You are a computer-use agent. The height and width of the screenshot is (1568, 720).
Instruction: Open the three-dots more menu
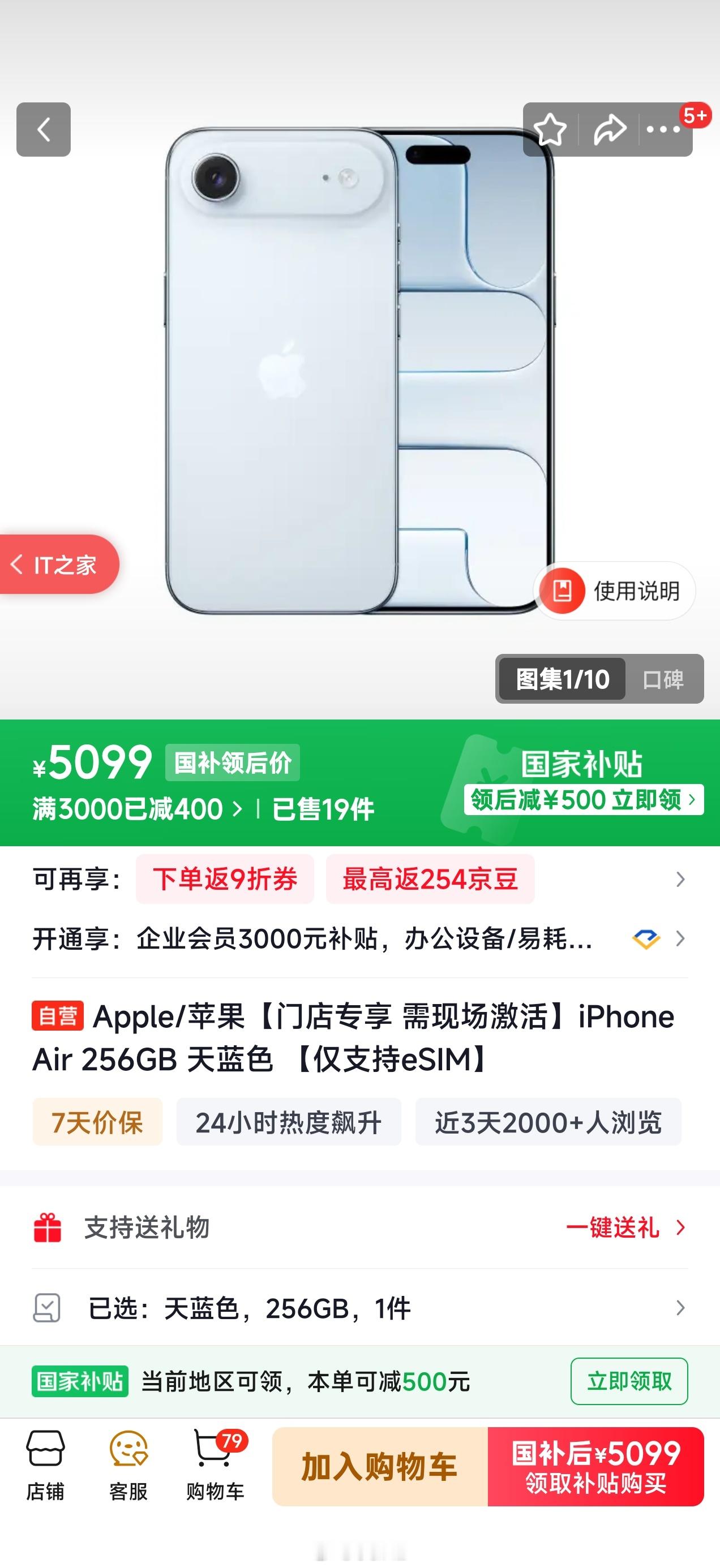[x=663, y=130]
